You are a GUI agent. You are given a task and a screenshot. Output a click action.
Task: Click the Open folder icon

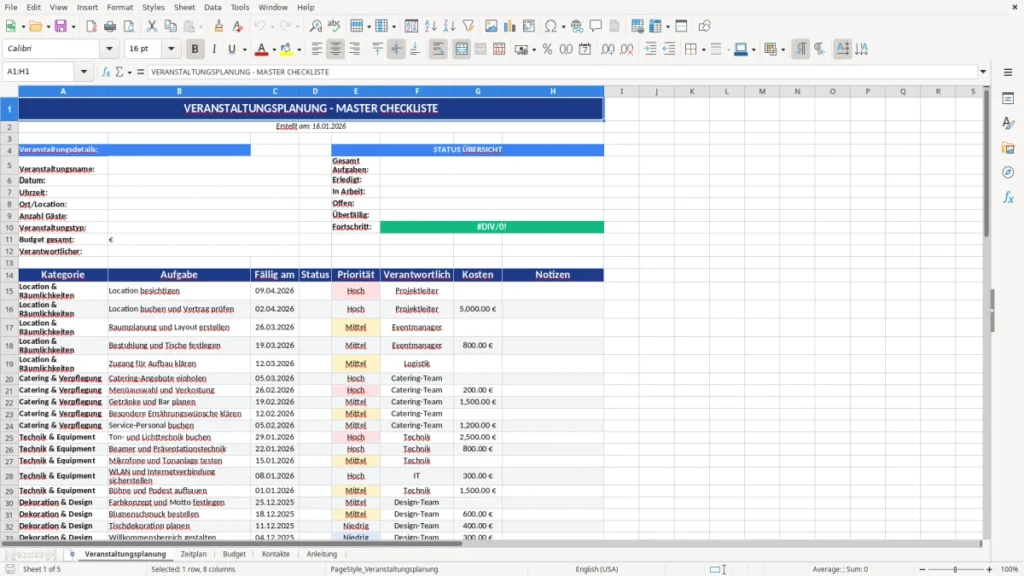click(x=35, y=26)
